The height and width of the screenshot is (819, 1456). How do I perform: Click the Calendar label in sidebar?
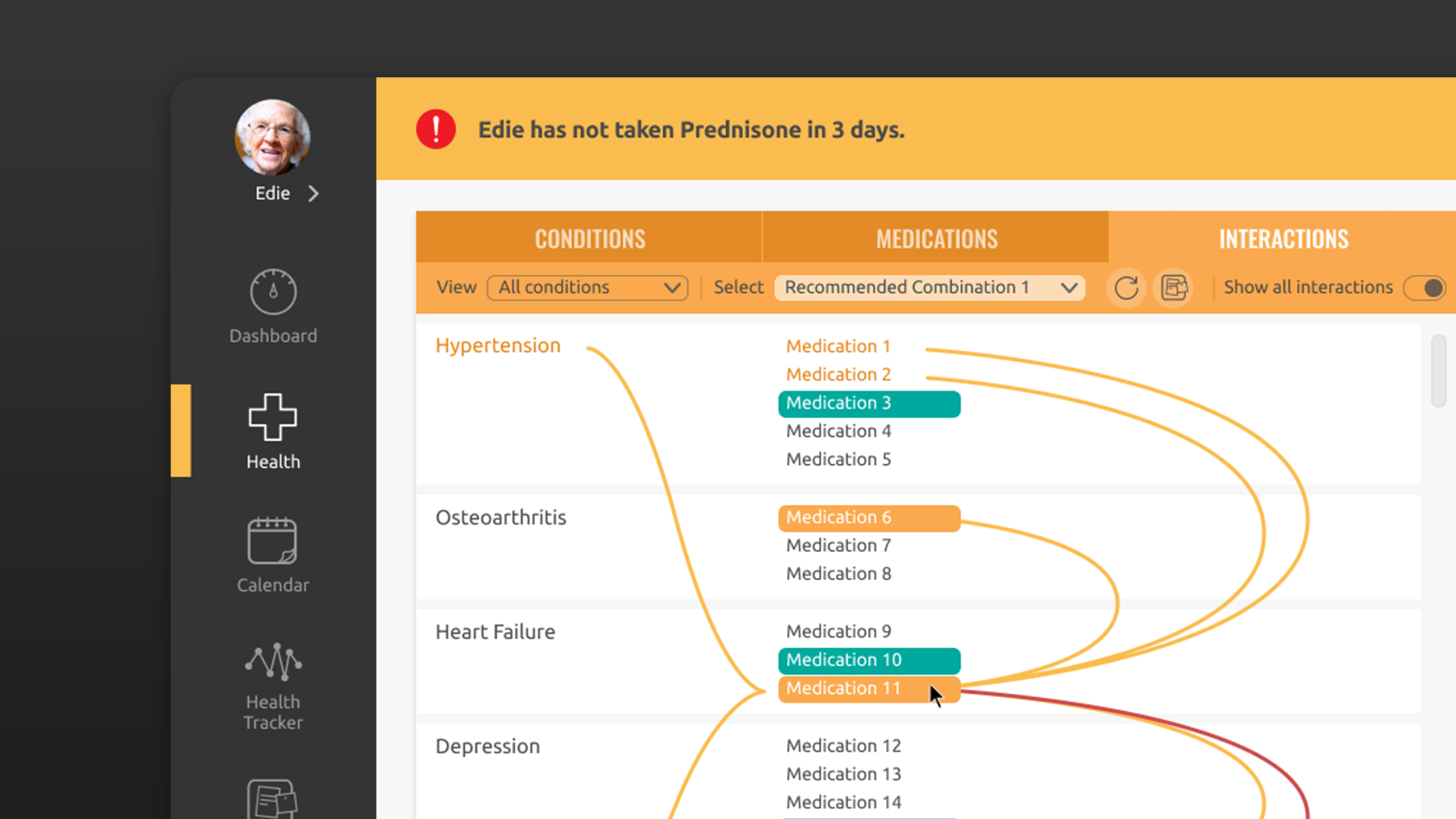click(273, 585)
